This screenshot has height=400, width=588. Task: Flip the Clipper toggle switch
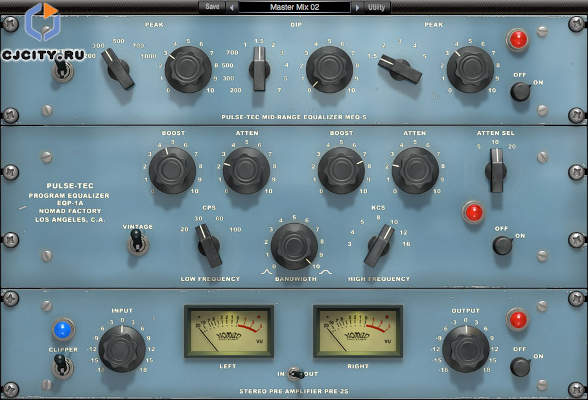[x=62, y=366]
